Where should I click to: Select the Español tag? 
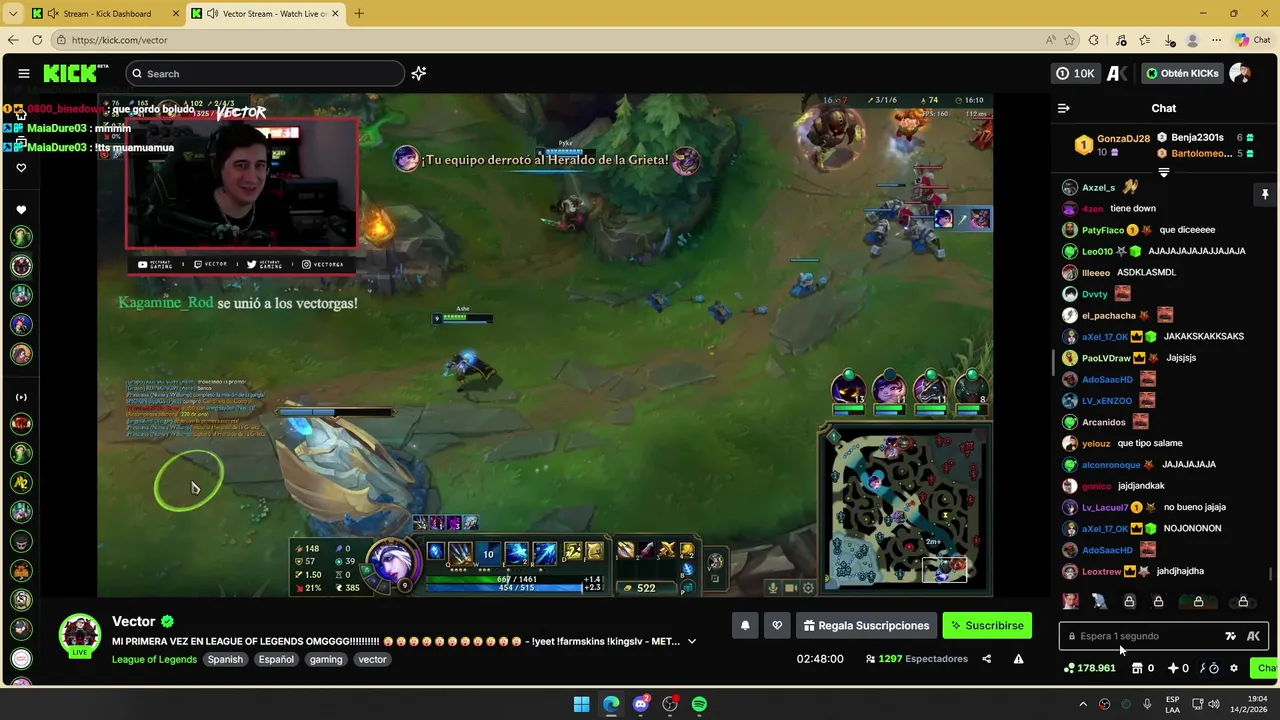point(276,659)
